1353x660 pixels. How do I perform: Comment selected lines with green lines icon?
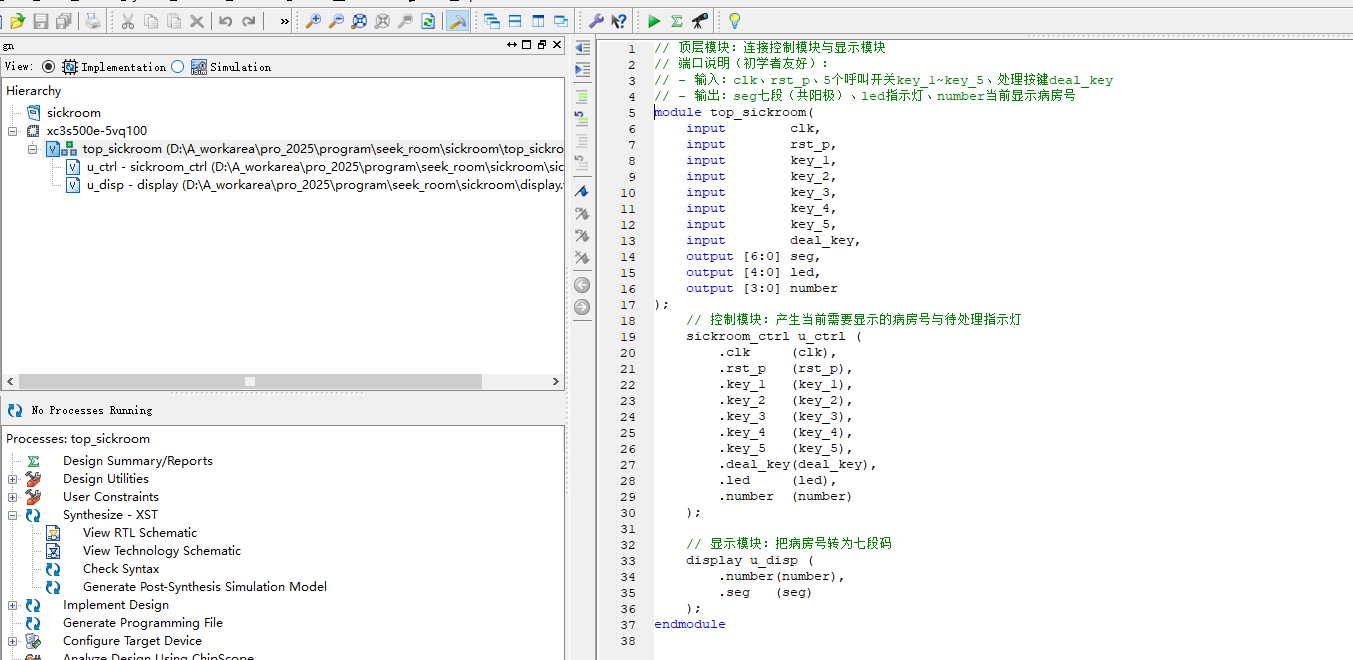coord(582,97)
